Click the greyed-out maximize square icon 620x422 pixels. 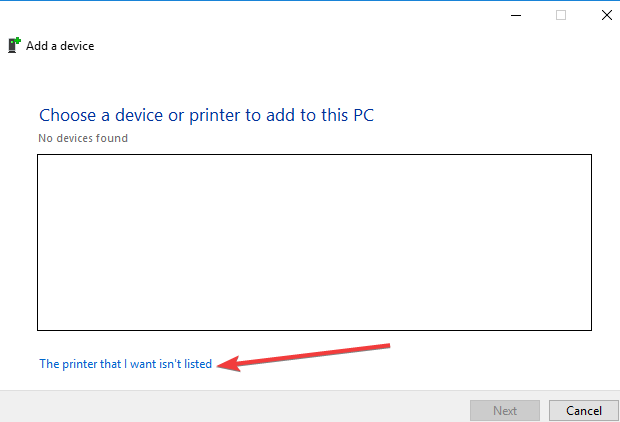tap(561, 15)
